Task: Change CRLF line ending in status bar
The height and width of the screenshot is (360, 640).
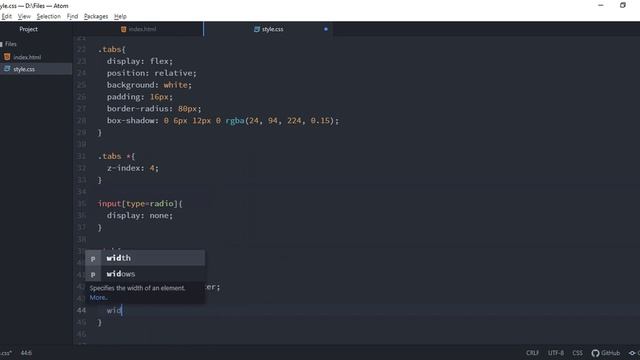Action: 532,353
